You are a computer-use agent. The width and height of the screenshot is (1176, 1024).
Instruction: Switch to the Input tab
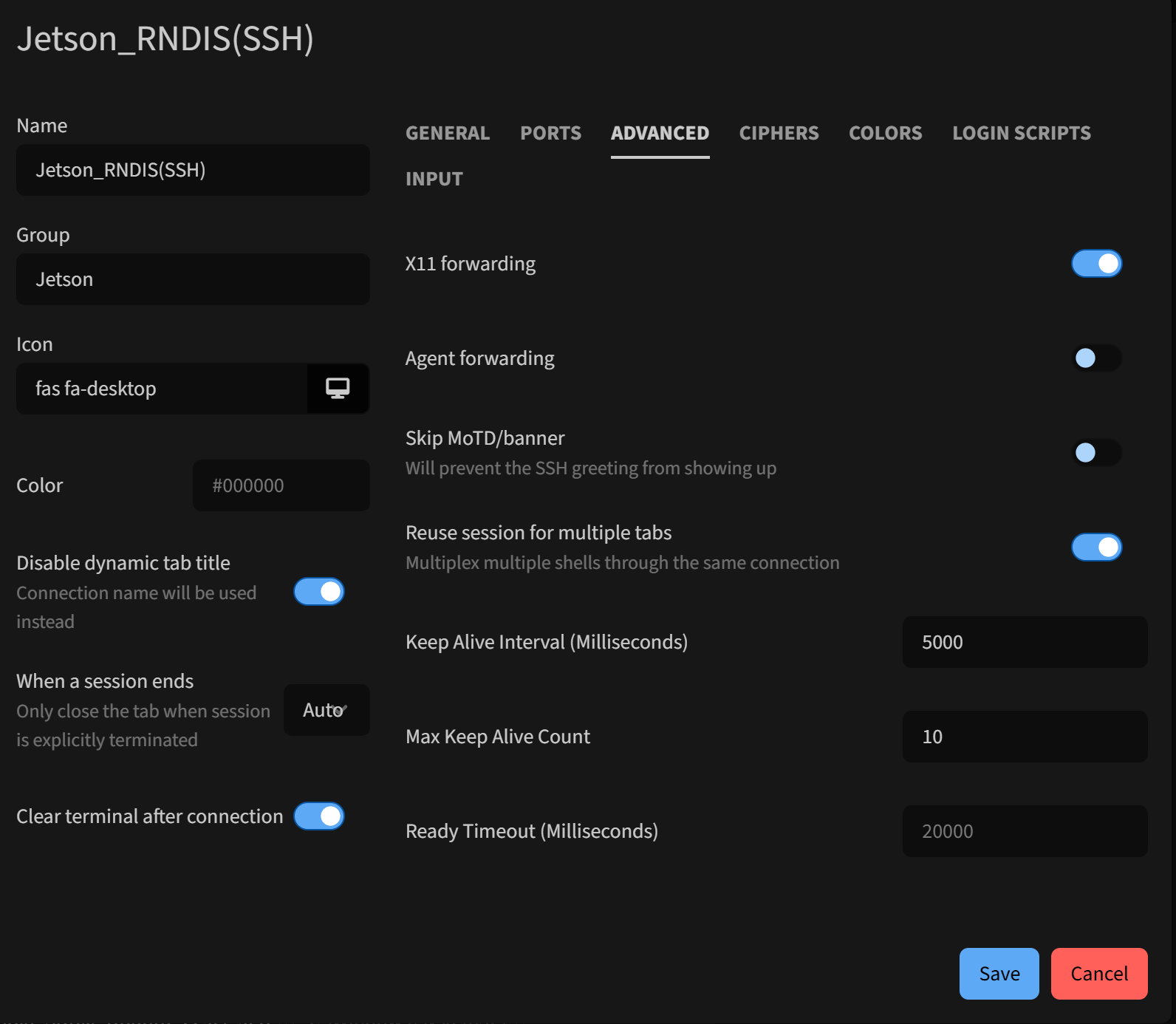click(x=434, y=179)
